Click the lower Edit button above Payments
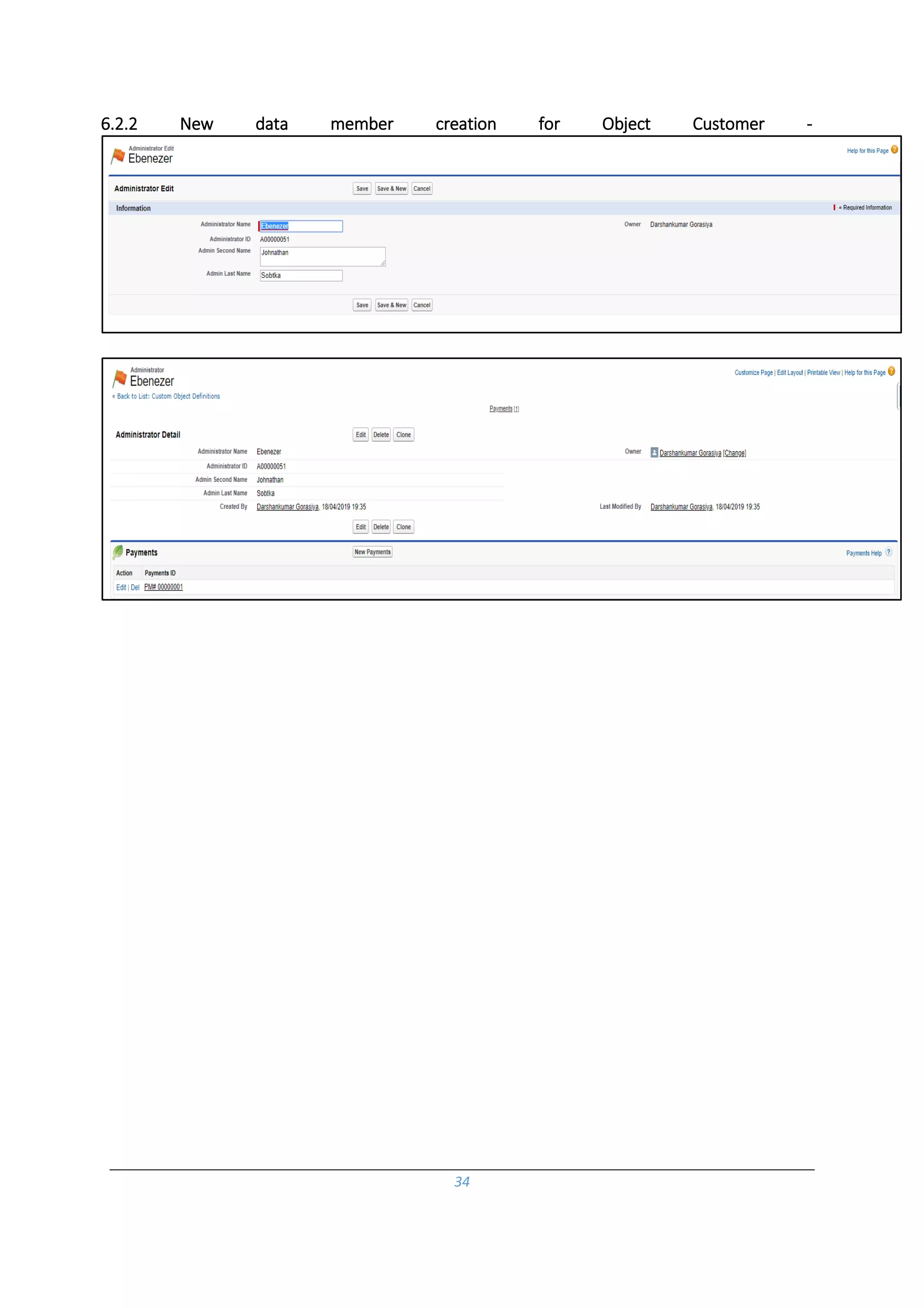This screenshot has width=924, height=1308. pyautogui.click(x=361, y=527)
